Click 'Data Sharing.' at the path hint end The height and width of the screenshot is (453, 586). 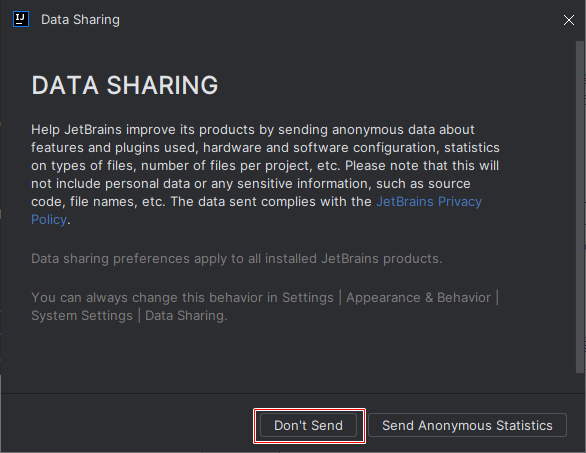click(186, 315)
